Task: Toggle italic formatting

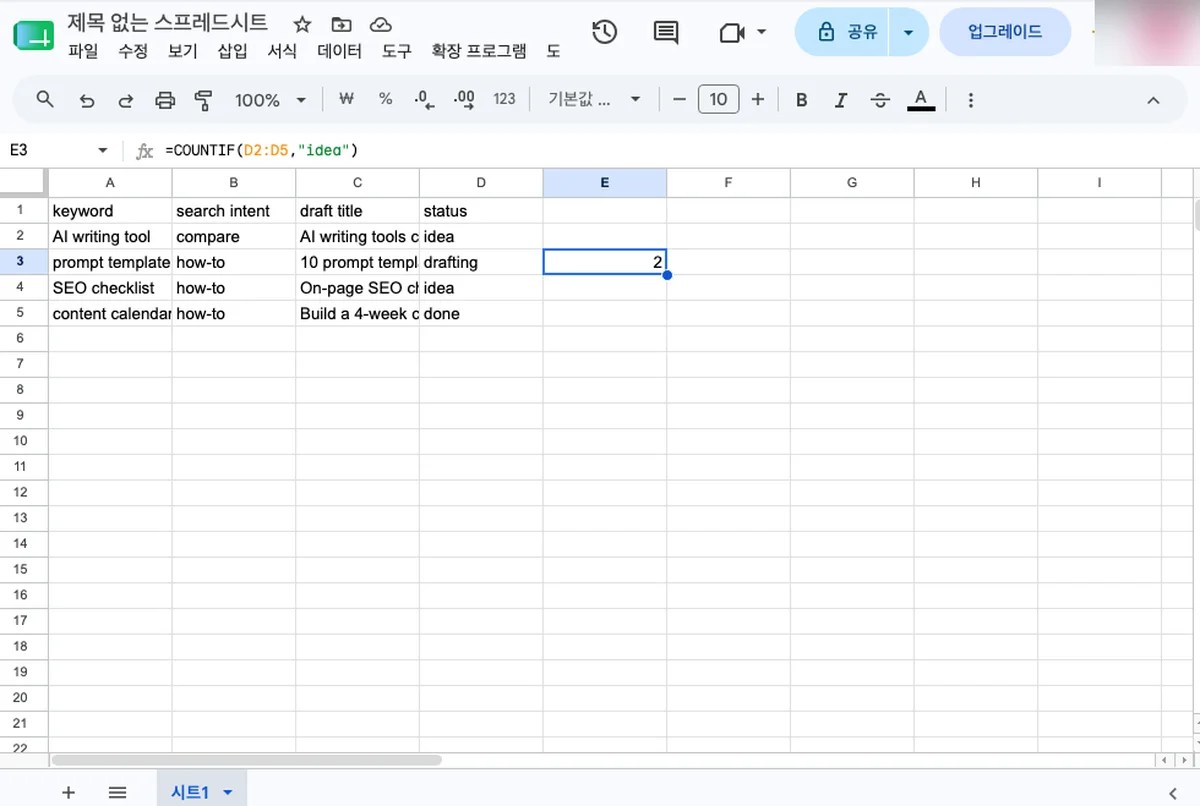Action: 841,100
